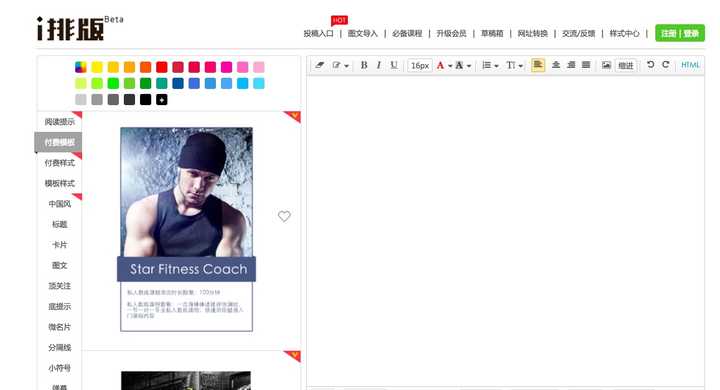Image resolution: width=720 pixels, height=390 pixels.
Task: Select the 模板样式 sidebar tab
Action: pyautogui.click(x=59, y=183)
